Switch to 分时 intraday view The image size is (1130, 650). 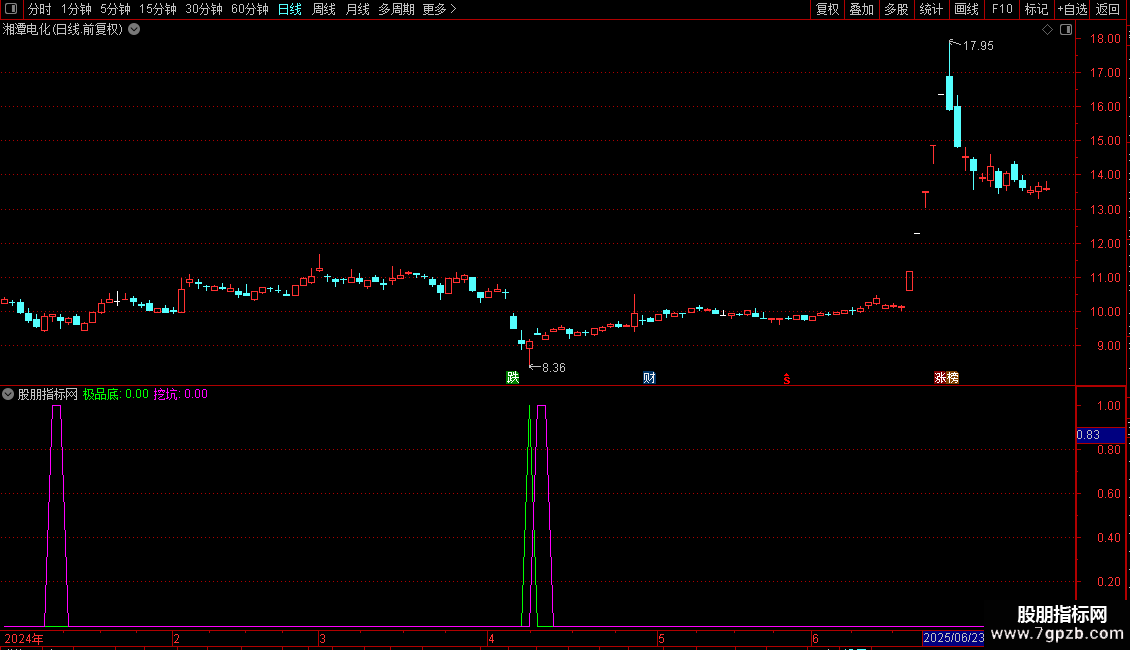pyautogui.click(x=40, y=9)
